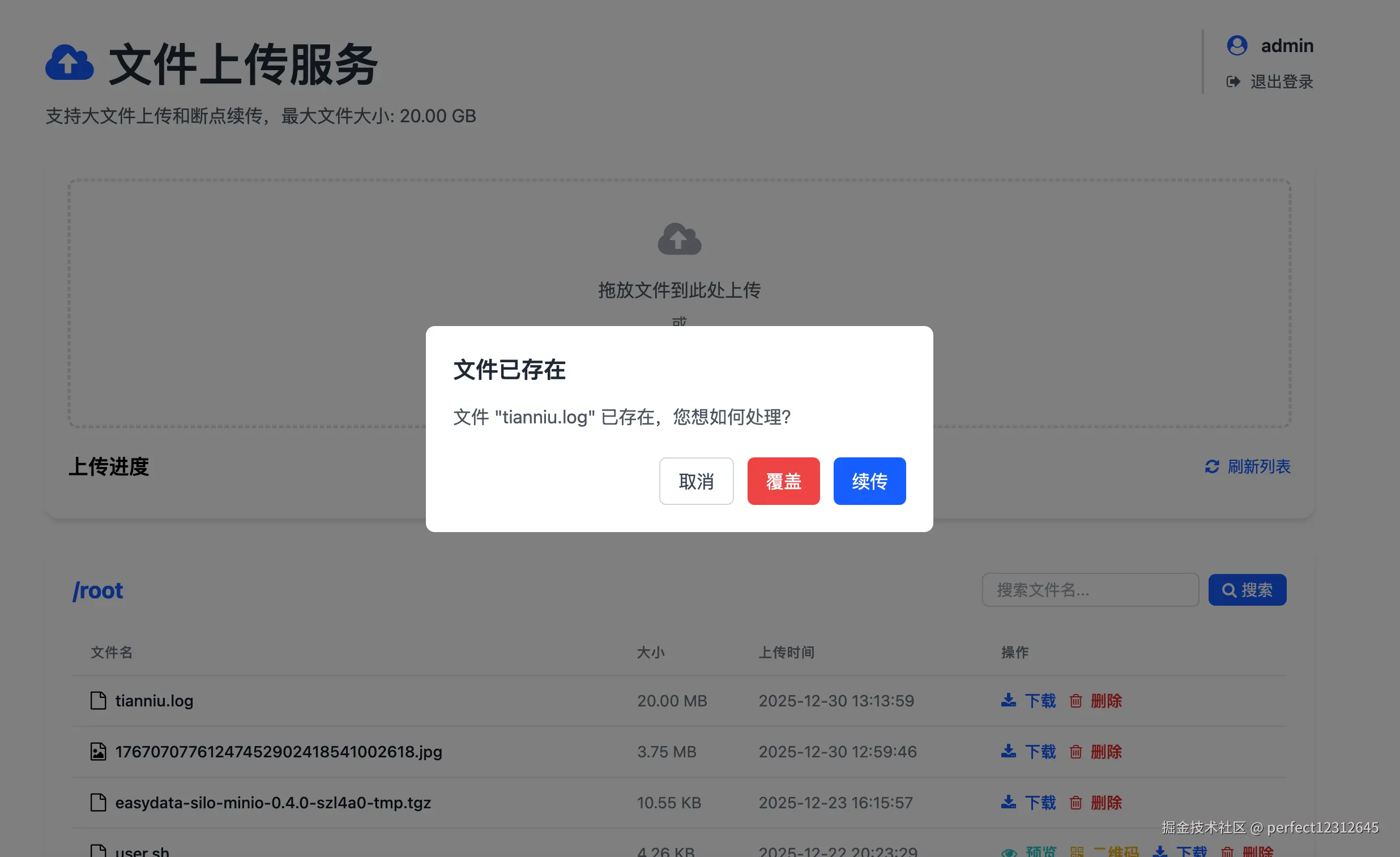
Task: Click the admin username label
Action: [x=1287, y=45]
